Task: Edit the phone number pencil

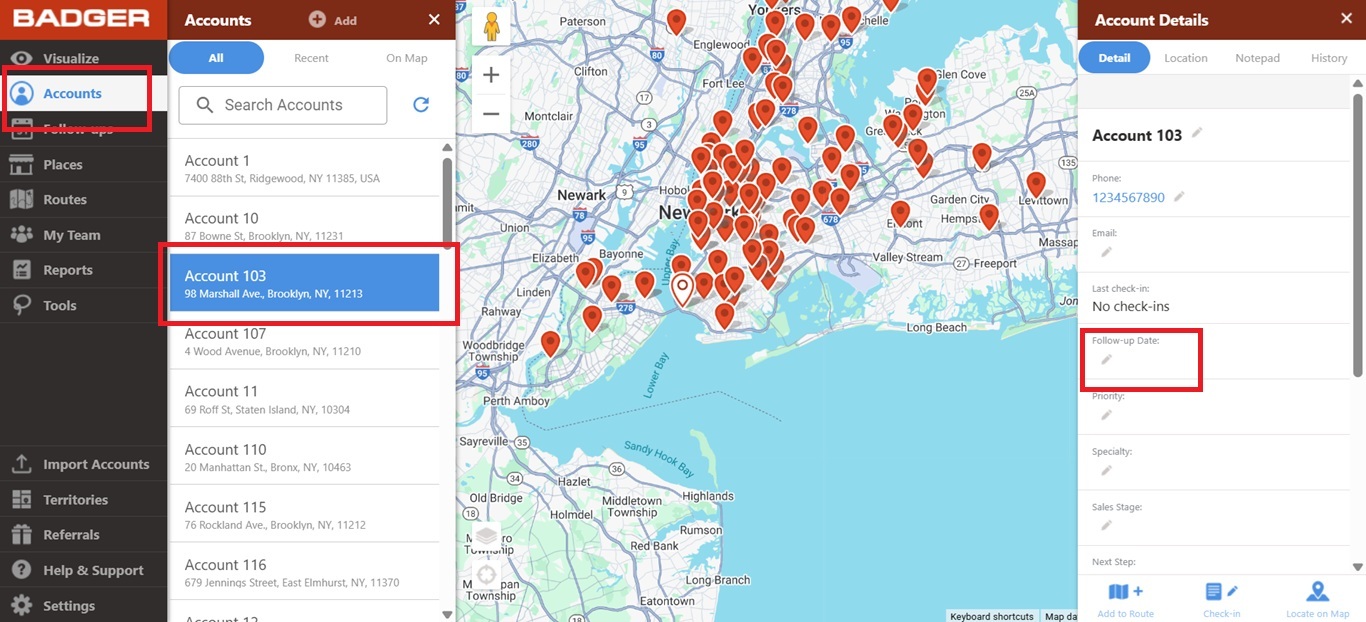Action: tap(1179, 197)
